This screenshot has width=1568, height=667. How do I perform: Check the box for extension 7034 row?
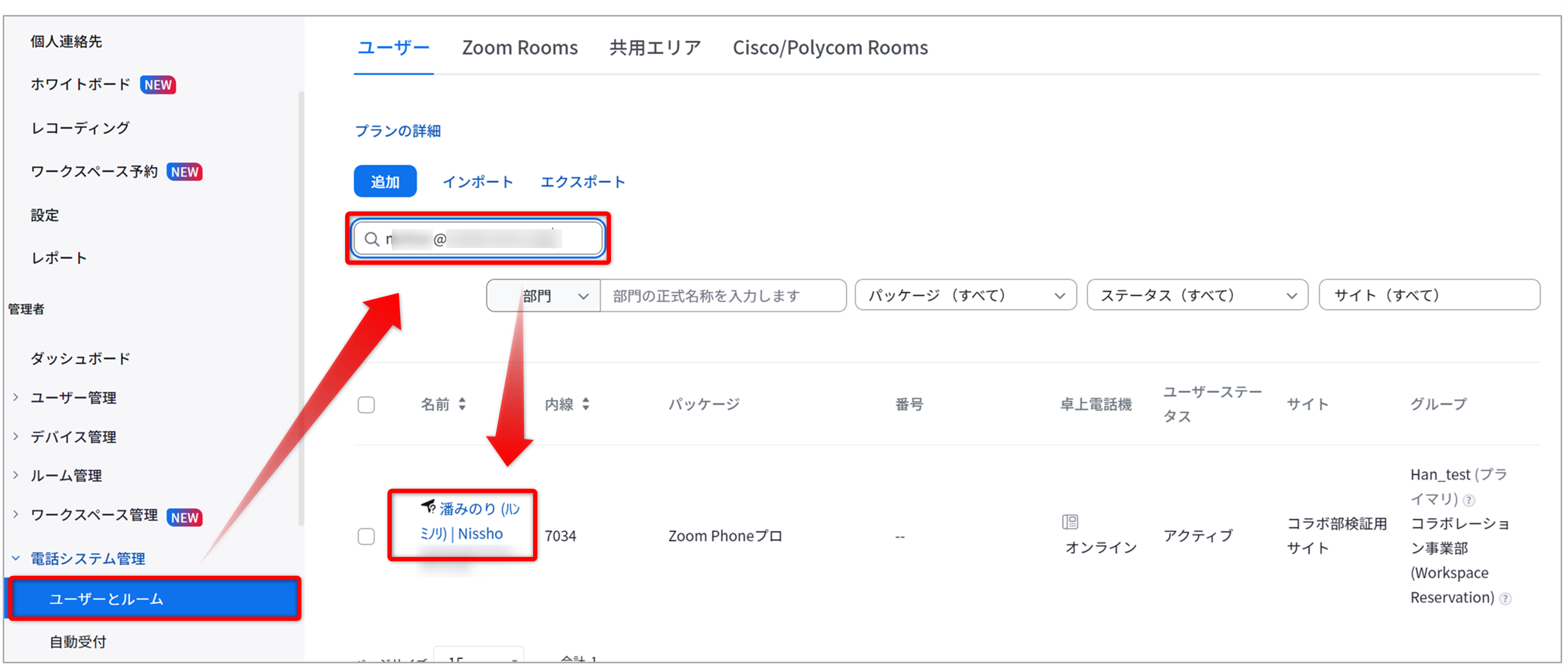(366, 536)
